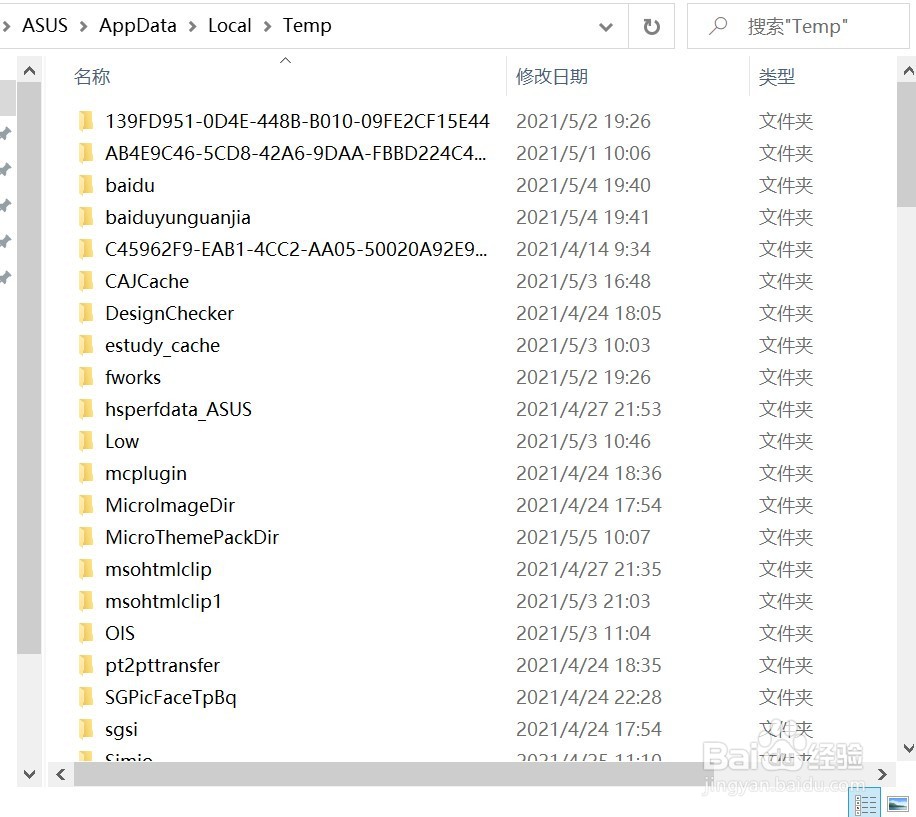Viewport: 916px width, 817px height.
Task: Click date 2021/4/14 9:34
Action: pyautogui.click(x=583, y=249)
